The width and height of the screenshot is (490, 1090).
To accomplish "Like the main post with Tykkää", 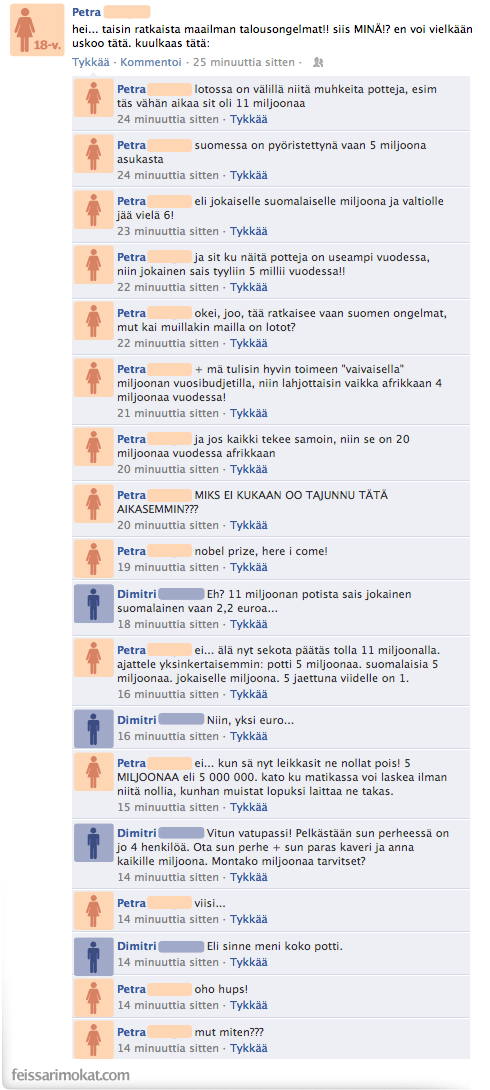I will (90, 63).
